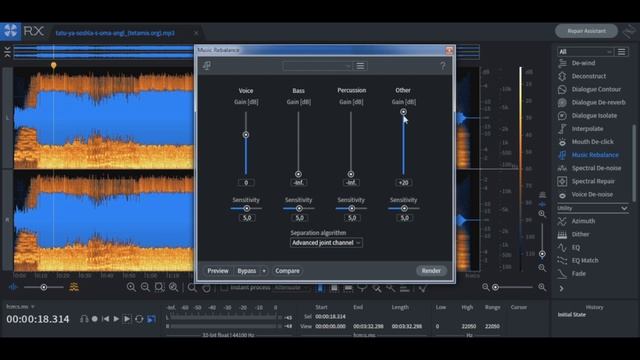Open the Spectral Repair module
Image resolution: width=640 pixels, height=360 pixels.
point(593,181)
